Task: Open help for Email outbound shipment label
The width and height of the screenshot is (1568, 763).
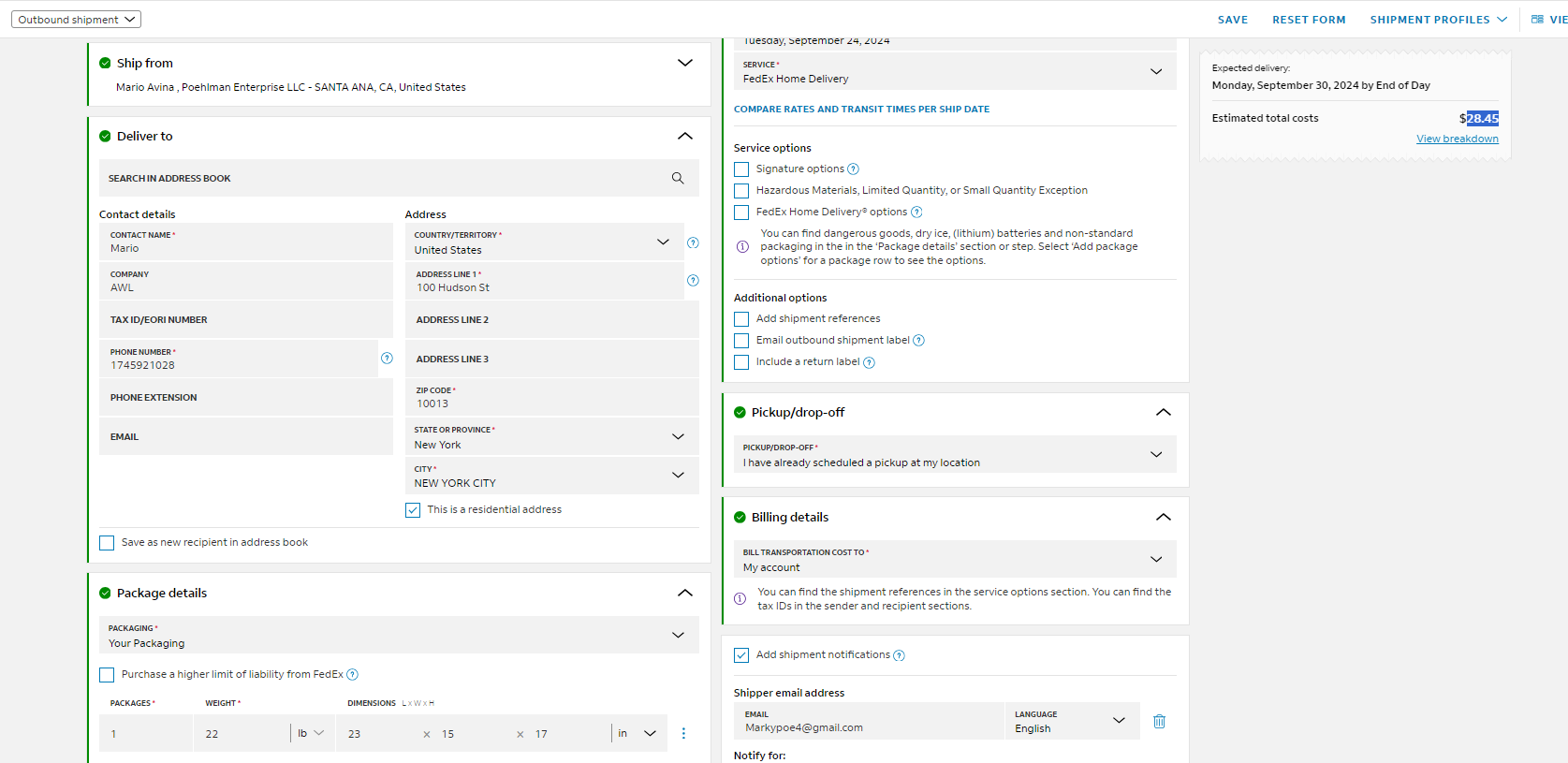Action: (918, 341)
